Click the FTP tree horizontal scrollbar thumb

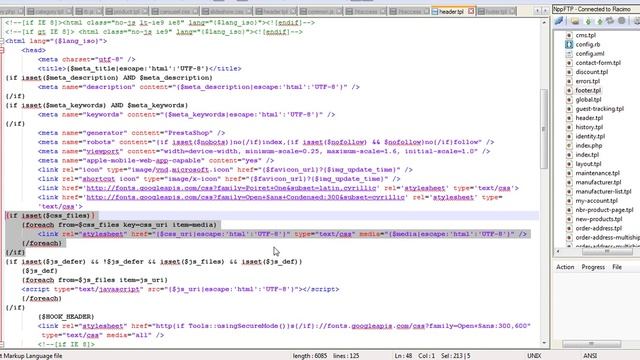click(x=607, y=251)
